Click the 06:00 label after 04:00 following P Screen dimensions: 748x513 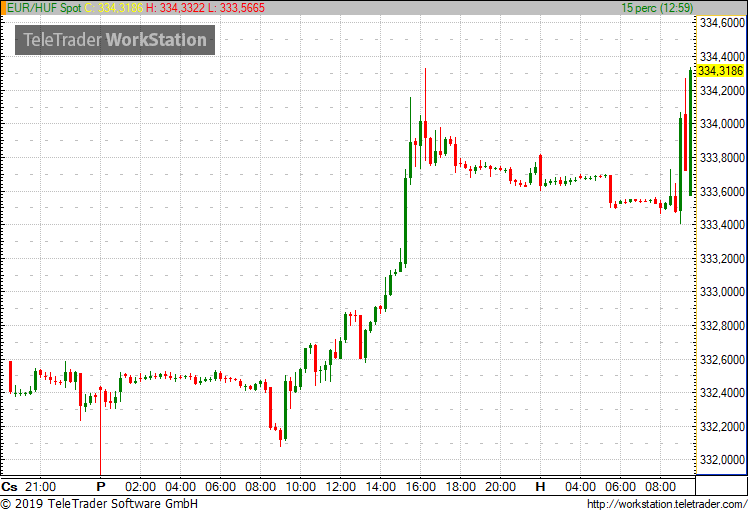click(x=220, y=487)
